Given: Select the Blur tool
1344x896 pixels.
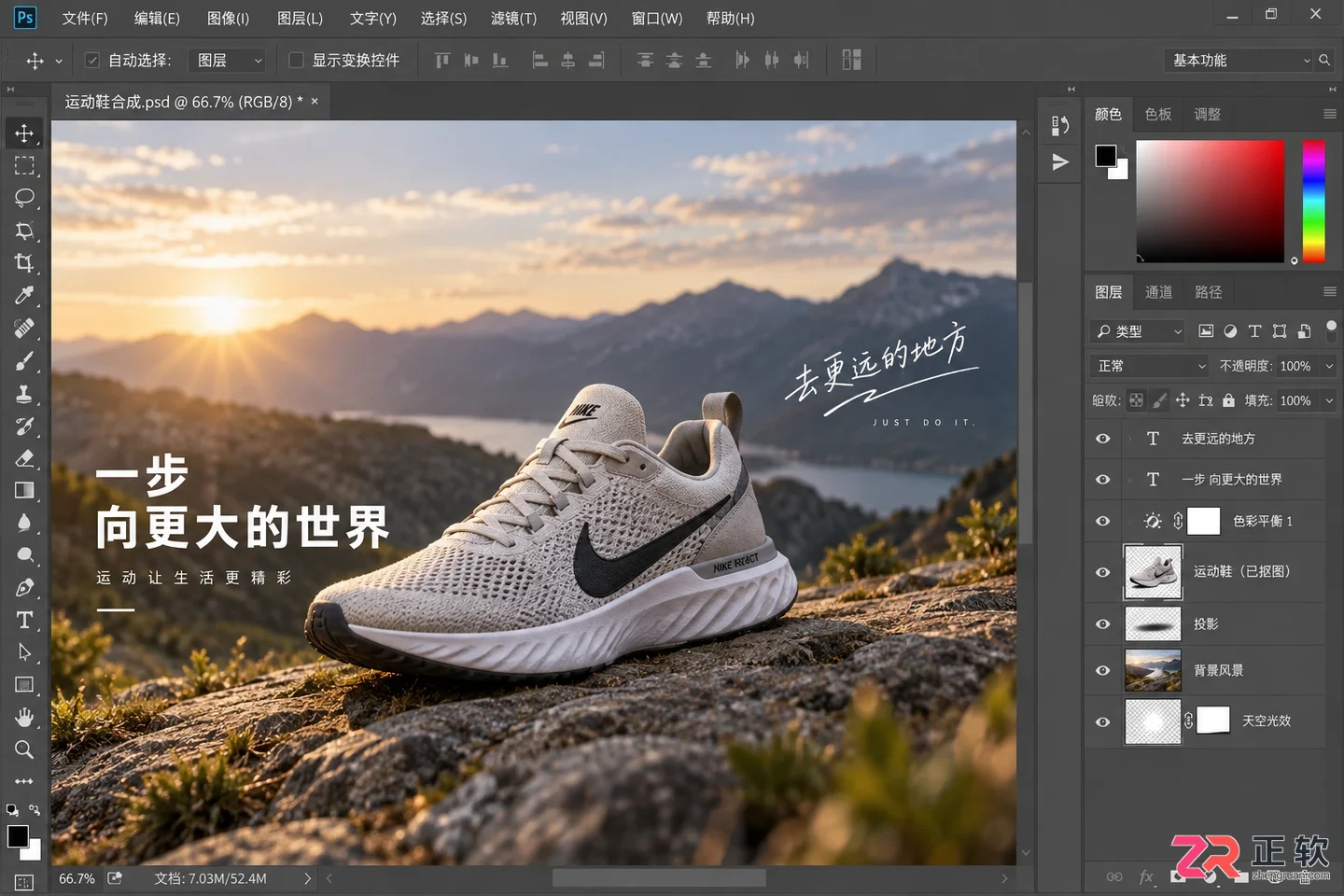Looking at the screenshot, I should 24,523.
